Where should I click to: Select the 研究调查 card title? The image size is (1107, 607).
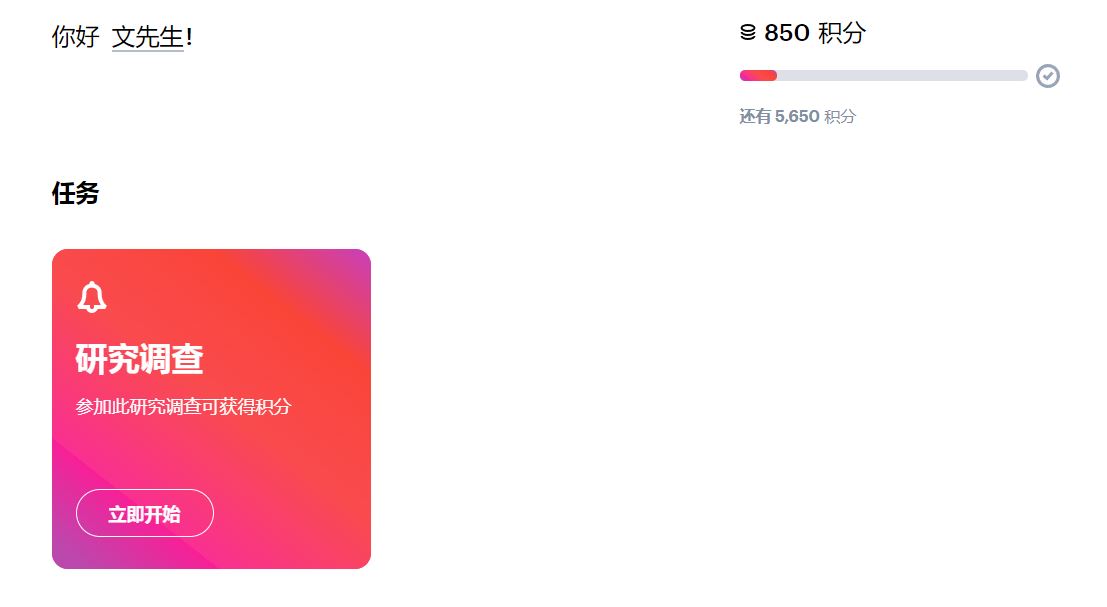click(139, 359)
